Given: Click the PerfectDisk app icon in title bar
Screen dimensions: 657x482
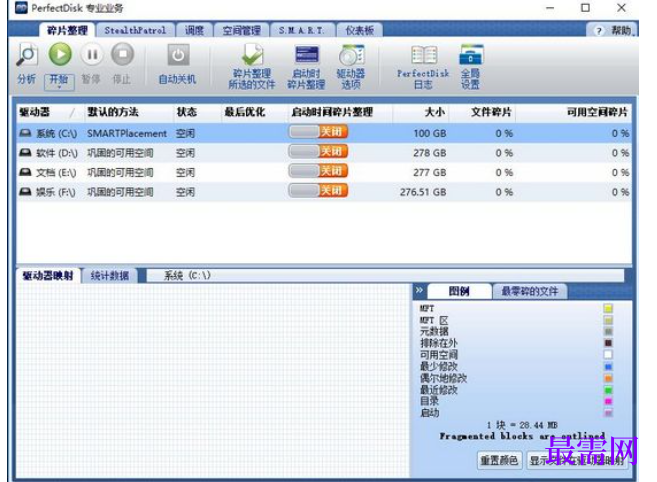Looking at the screenshot, I should [x=21, y=8].
